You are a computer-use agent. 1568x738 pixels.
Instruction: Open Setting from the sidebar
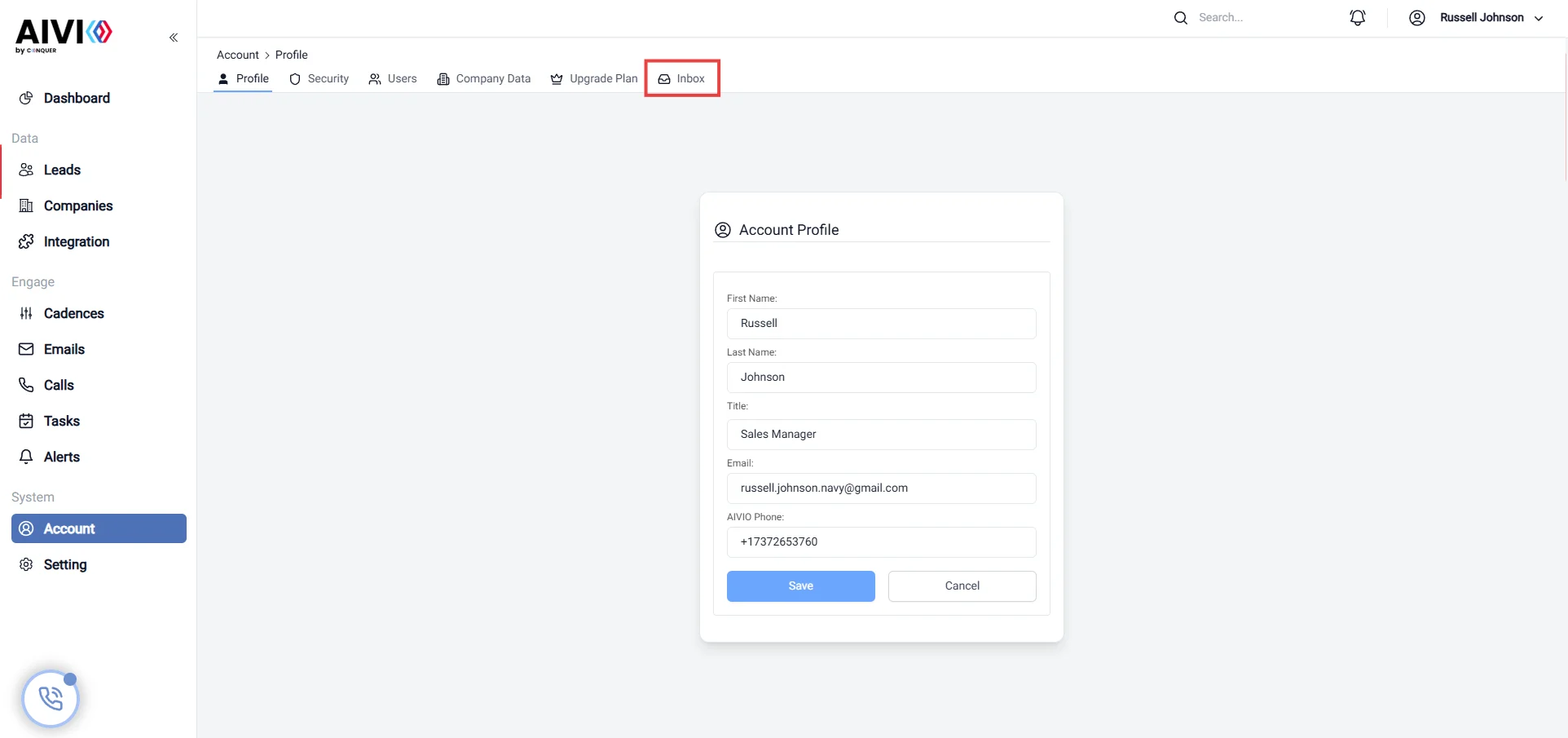coord(65,564)
